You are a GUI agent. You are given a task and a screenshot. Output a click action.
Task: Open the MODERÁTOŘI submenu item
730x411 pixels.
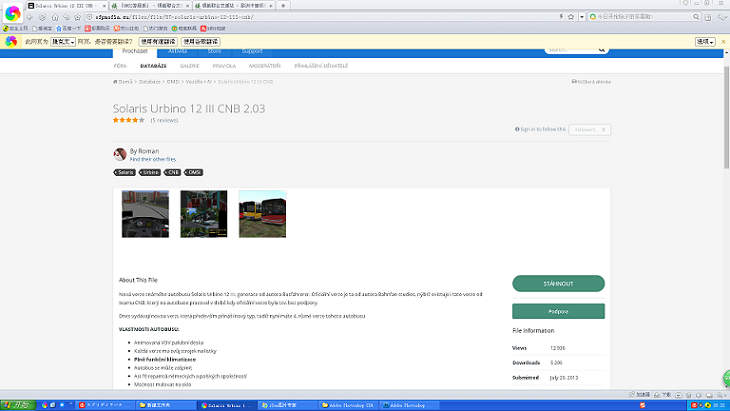pos(264,66)
